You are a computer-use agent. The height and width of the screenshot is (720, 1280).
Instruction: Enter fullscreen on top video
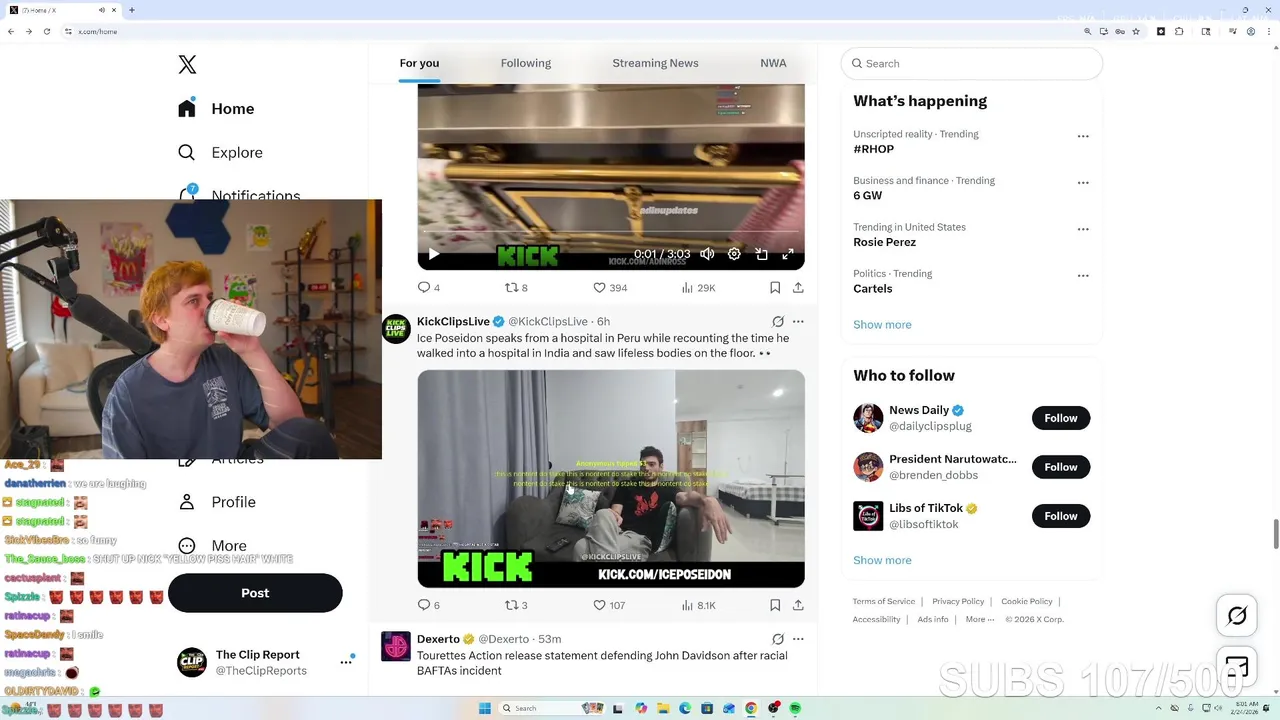(x=788, y=254)
